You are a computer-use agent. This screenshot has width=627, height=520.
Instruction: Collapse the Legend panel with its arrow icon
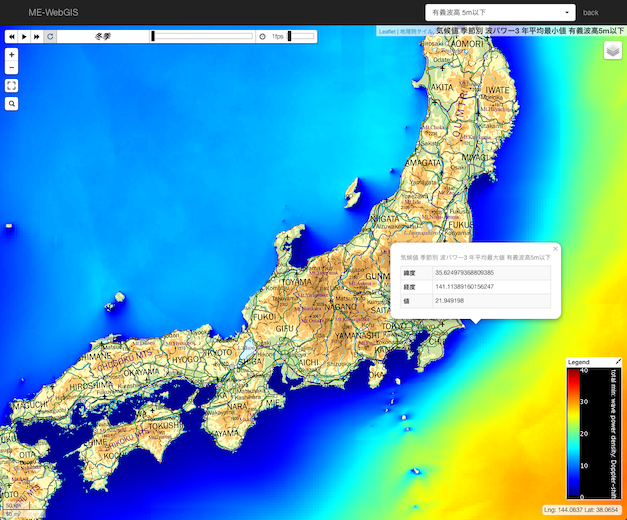pyautogui.click(x=618, y=361)
